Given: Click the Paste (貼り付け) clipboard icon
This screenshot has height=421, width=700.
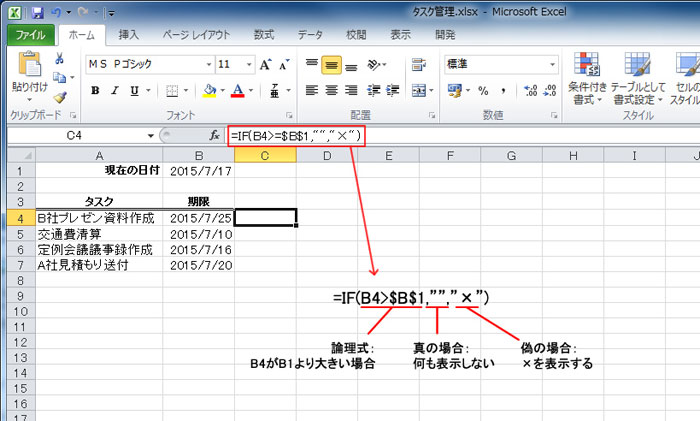Looking at the screenshot, I should tap(29, 70).
